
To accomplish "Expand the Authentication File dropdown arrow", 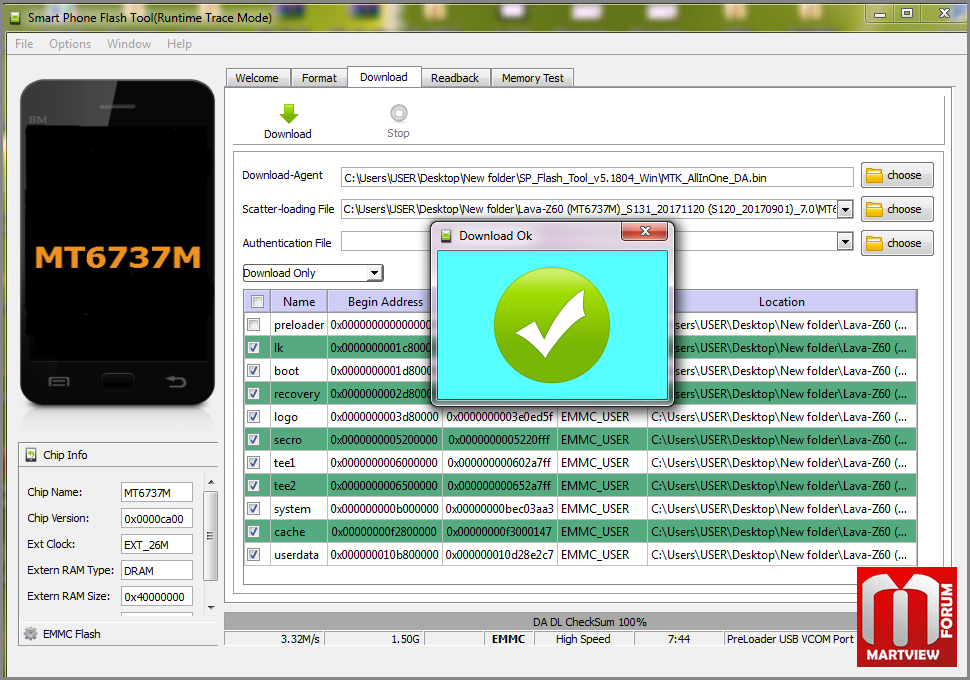I will [x=845, y=241].
